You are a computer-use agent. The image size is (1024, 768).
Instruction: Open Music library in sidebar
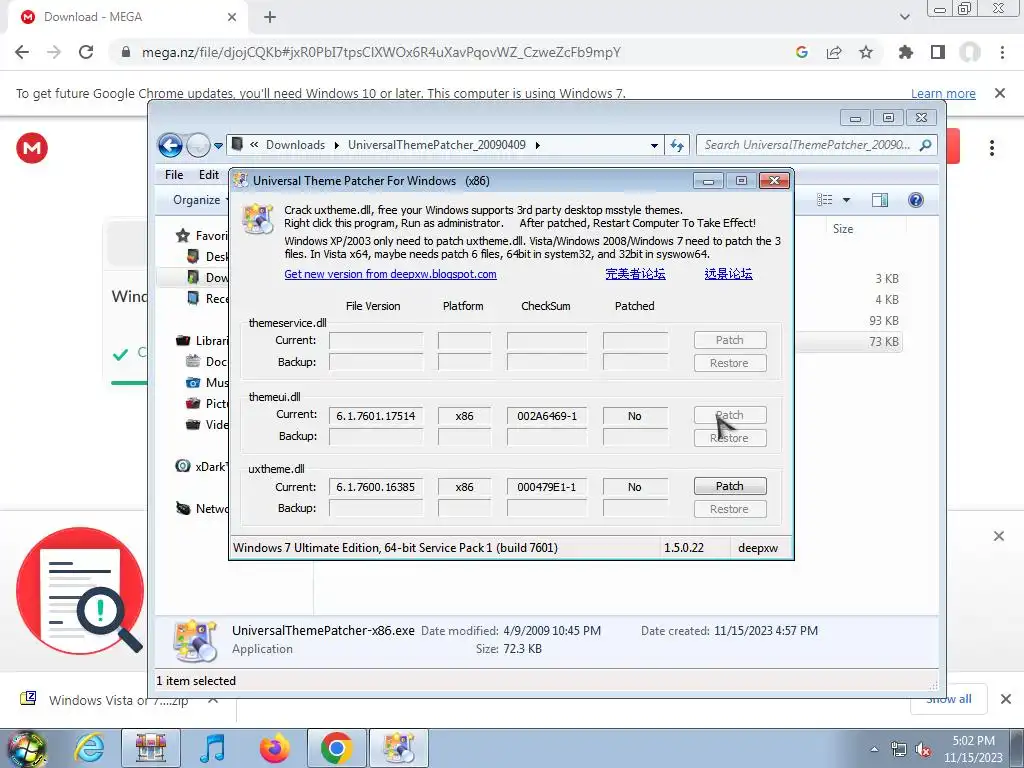[207, 382]
